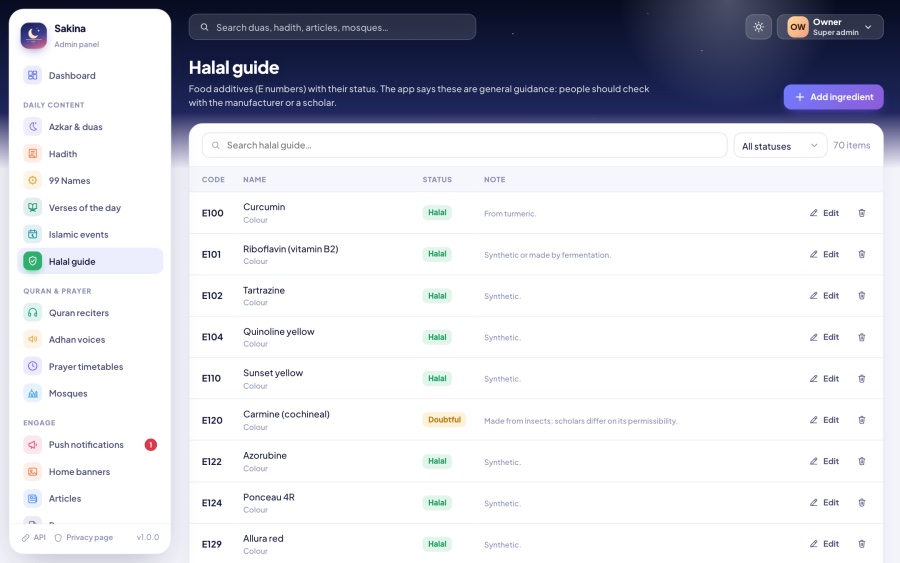Select the 99 Names sidebar icon
Screen dimensions: 900x563
pos(33,181)
